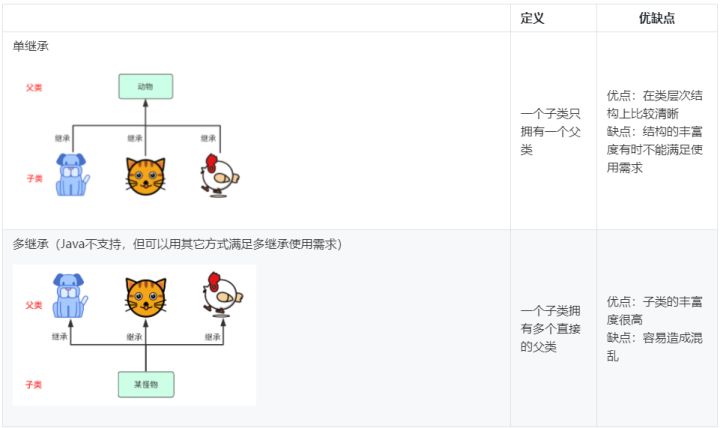This screenshot has height=428, width=720.
Task: Click the cons text 容易造成混乱
Action: pos(655,347)
